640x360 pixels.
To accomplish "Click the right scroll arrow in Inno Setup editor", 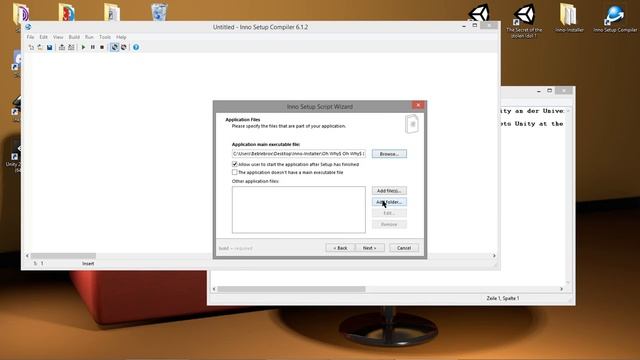I will (x=494, y=256).
